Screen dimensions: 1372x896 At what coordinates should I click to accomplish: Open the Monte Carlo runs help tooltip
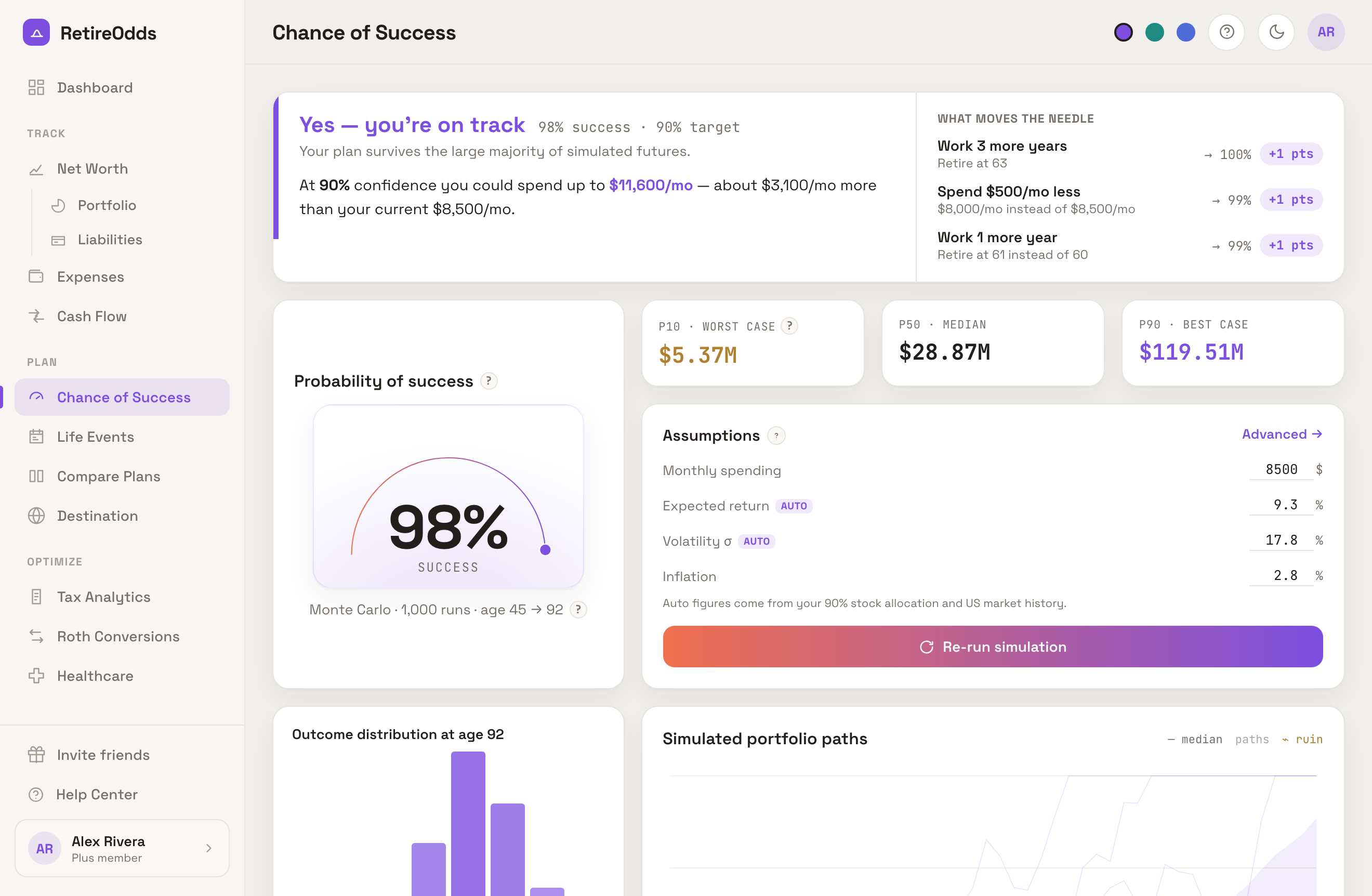tap(578, 610)
